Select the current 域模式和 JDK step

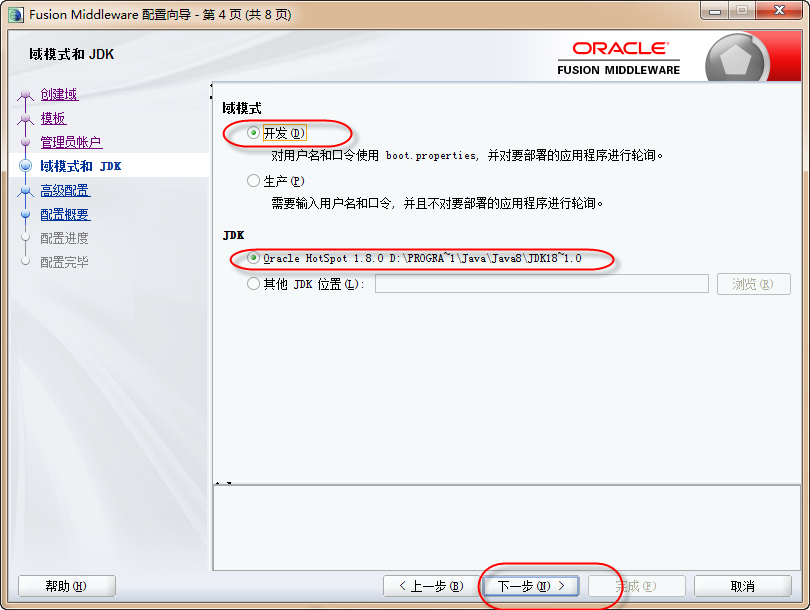[81, 166]
